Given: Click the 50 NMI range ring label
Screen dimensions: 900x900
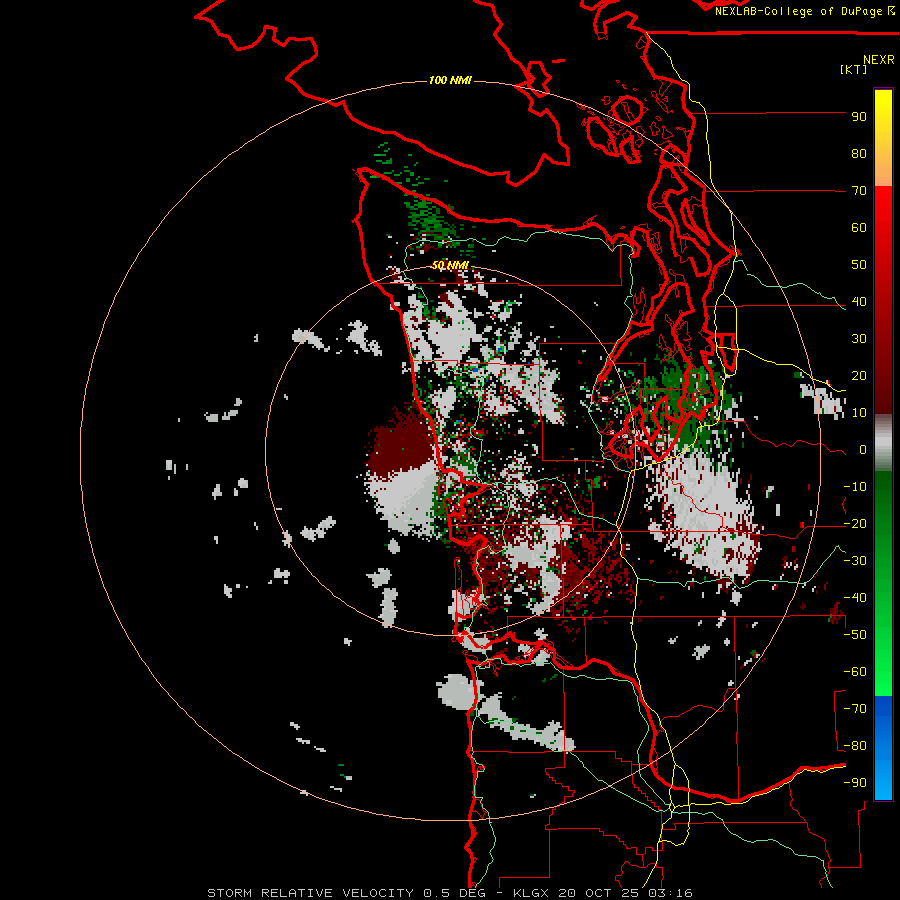Looking at the screenshot, I should pos(450,265).
